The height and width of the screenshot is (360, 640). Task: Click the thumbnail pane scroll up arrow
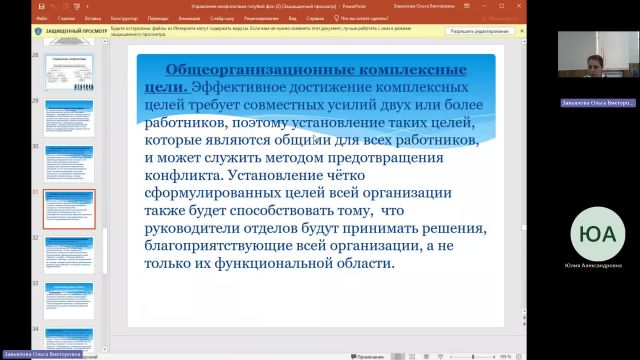[x=105, y=41]
